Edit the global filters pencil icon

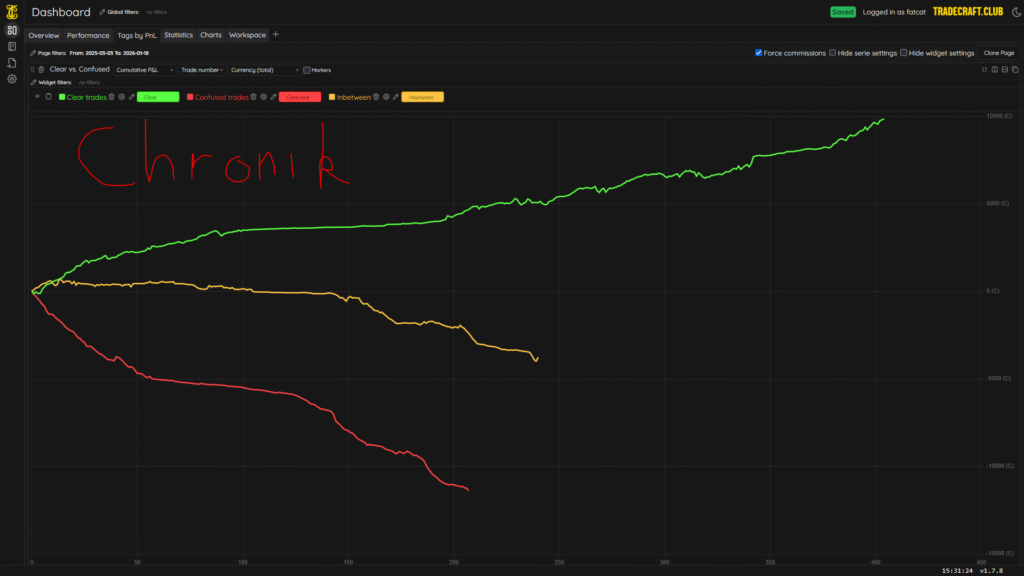click(x=102, y=12)
